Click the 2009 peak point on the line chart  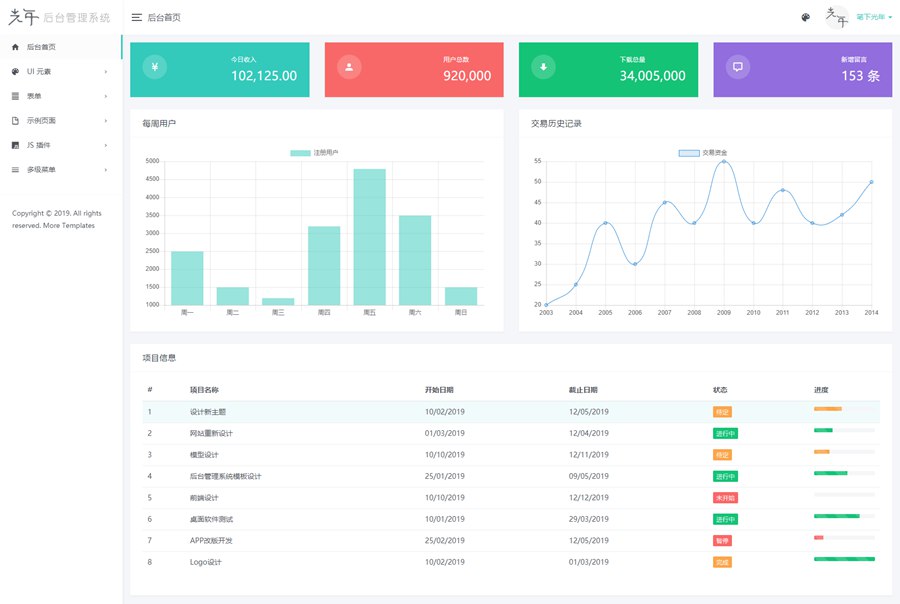(x=724, y=161)
